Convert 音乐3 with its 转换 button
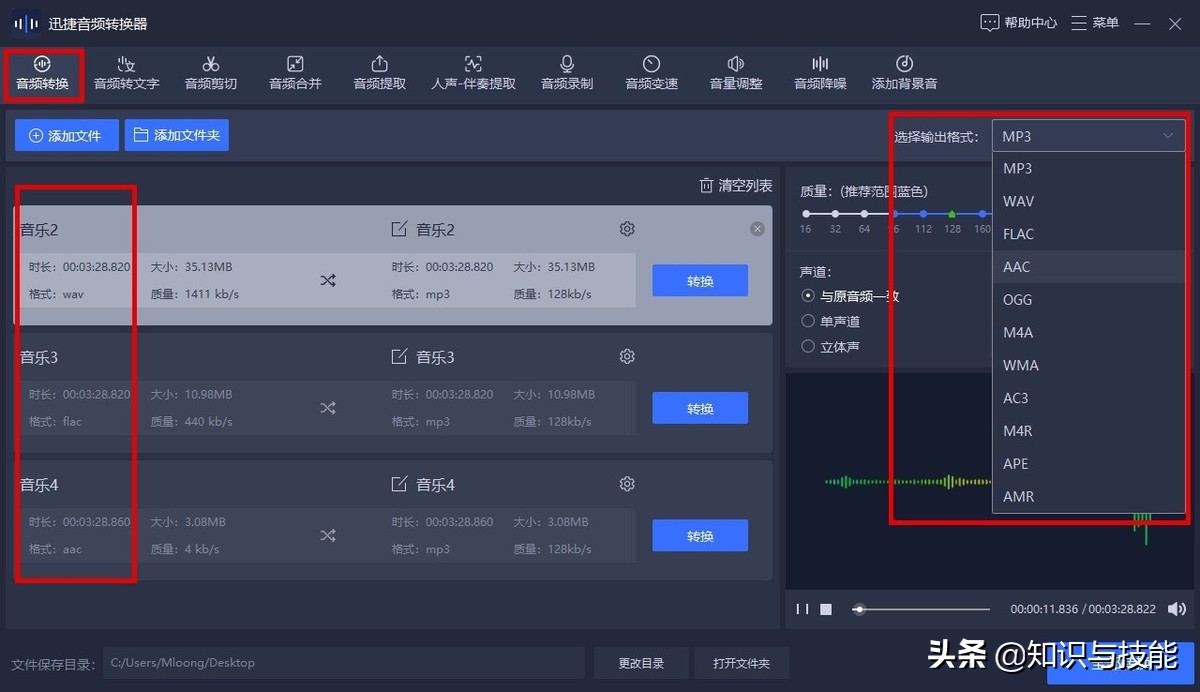Image resolution: width=1200 pixels, height=692 pixels. (700, 408)
